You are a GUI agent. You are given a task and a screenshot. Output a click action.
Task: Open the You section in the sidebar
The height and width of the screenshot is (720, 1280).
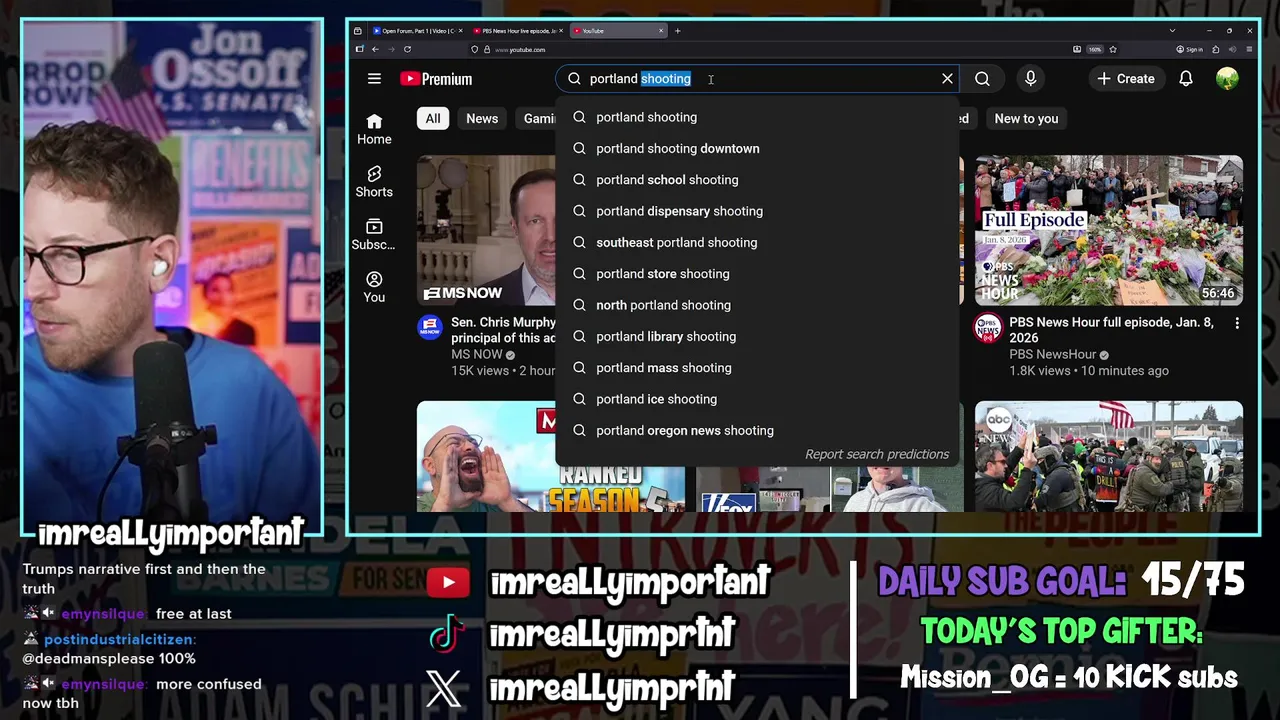click(374, 287)
